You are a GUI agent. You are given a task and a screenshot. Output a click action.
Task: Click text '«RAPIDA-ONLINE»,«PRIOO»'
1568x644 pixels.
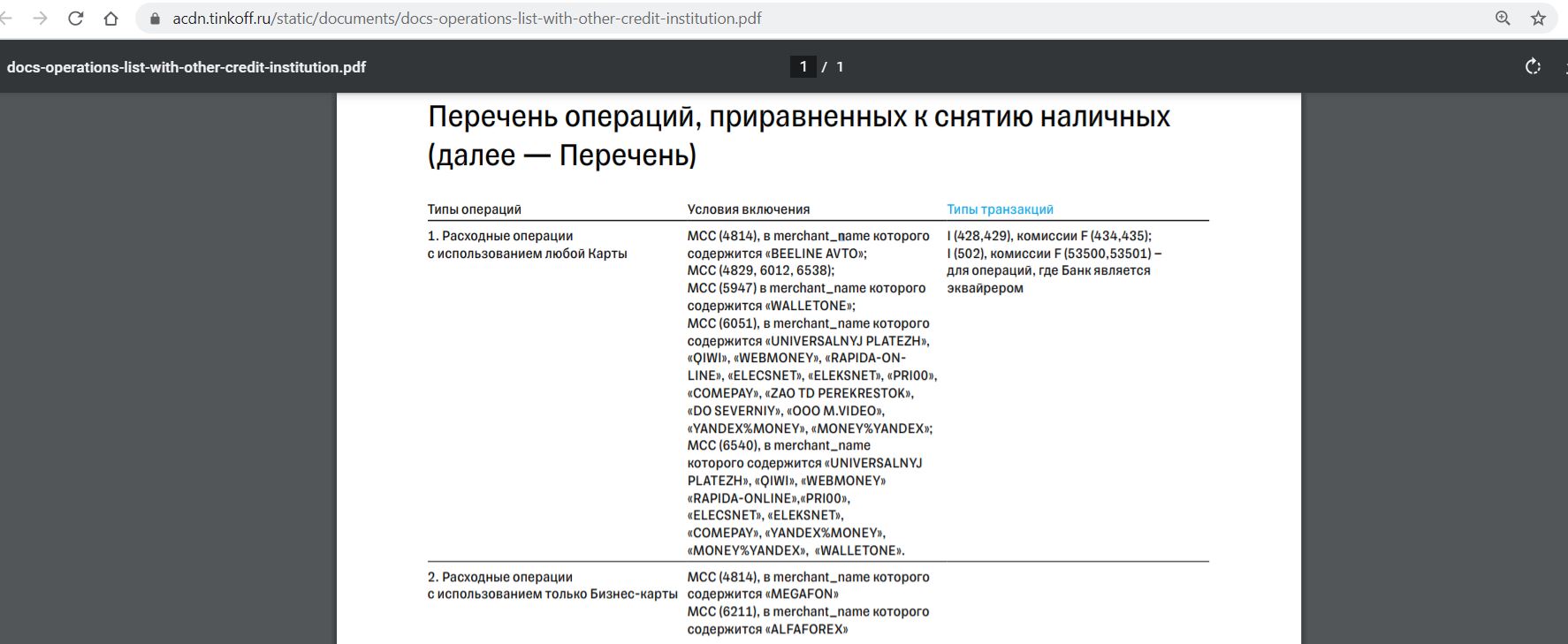click(x=769, y=498)
